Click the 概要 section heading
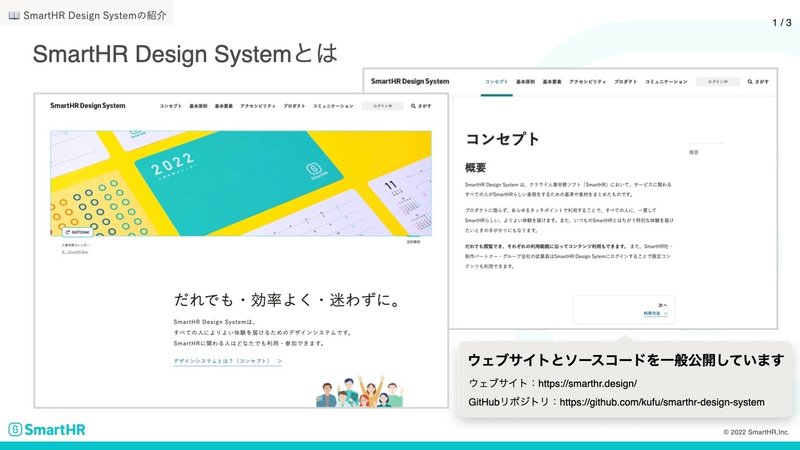The width and height of the screenshot is (800, 450). pos(476,167)
